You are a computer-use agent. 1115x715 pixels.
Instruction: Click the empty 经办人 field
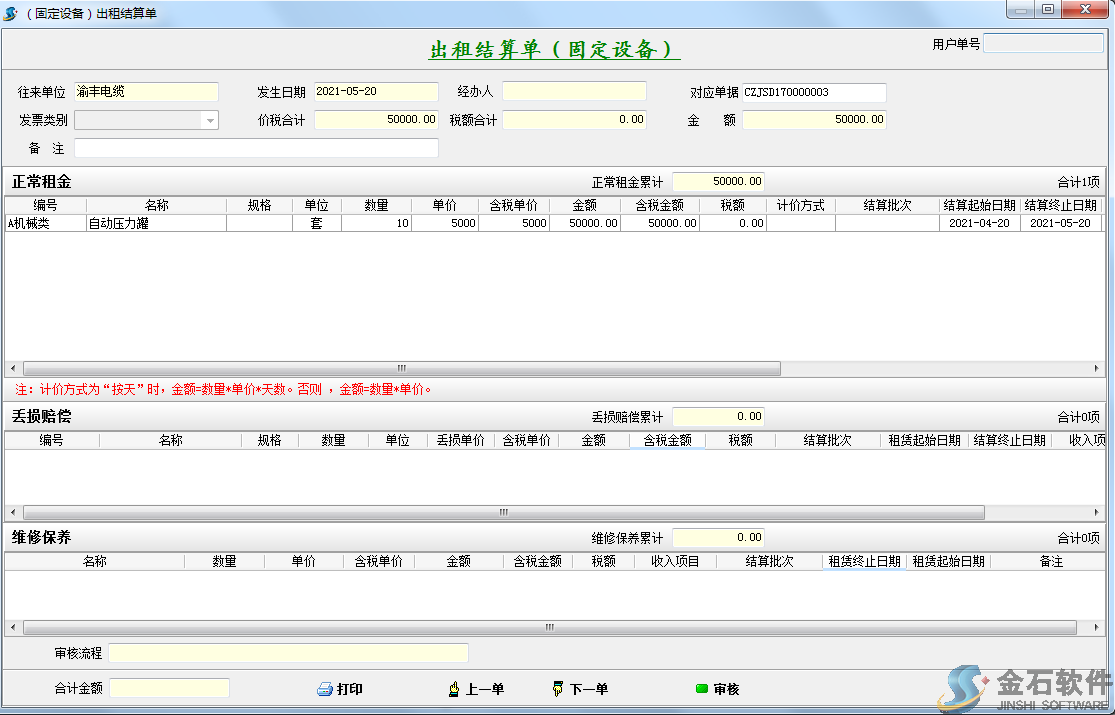pos(574,92)
